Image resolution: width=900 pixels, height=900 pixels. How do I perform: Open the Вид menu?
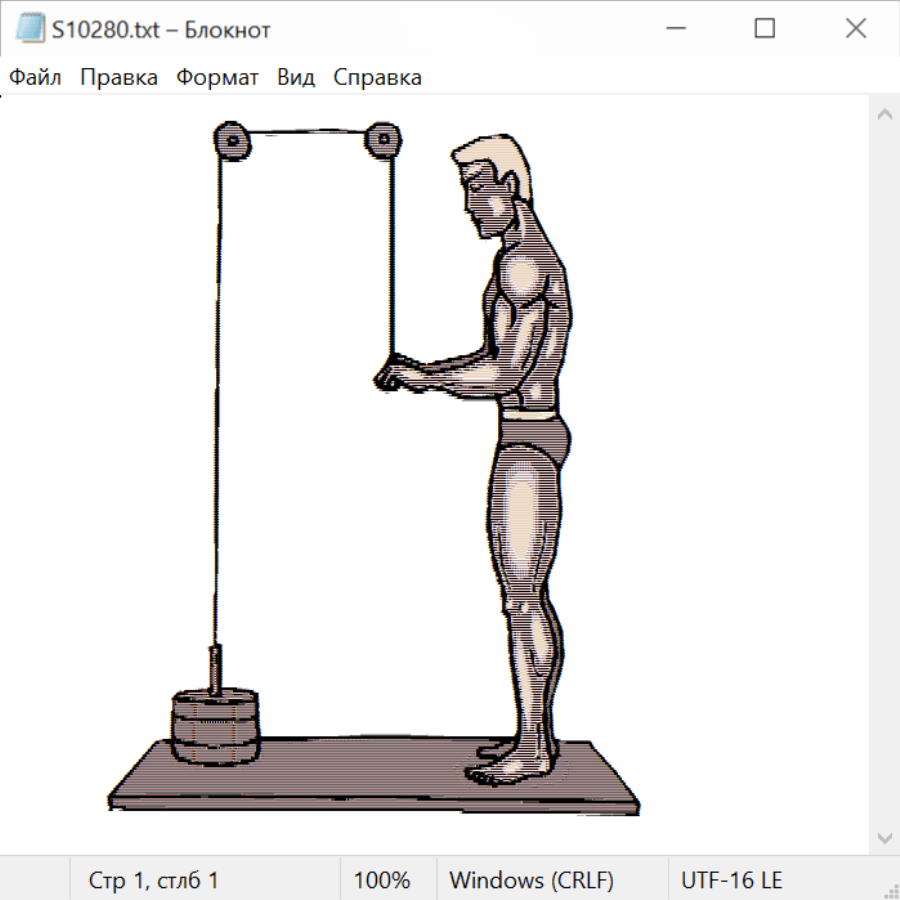coord(295,77)
